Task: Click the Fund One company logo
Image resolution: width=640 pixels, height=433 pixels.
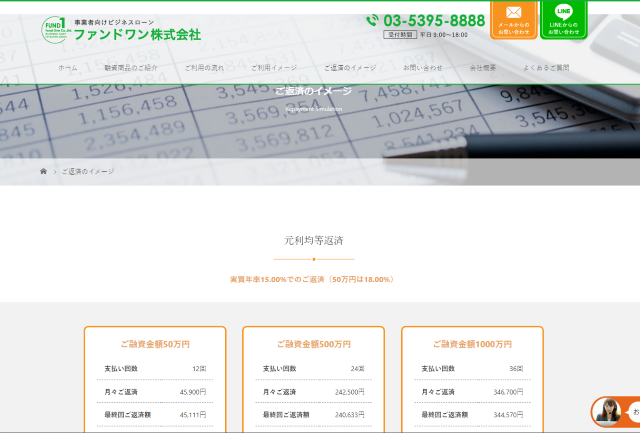Action: tap(54, 29)
